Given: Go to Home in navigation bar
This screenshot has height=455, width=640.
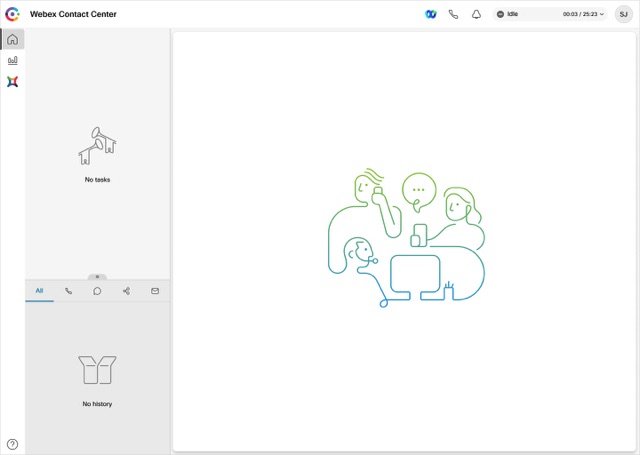Looking at the screenshot, I should tap(13, 39).
